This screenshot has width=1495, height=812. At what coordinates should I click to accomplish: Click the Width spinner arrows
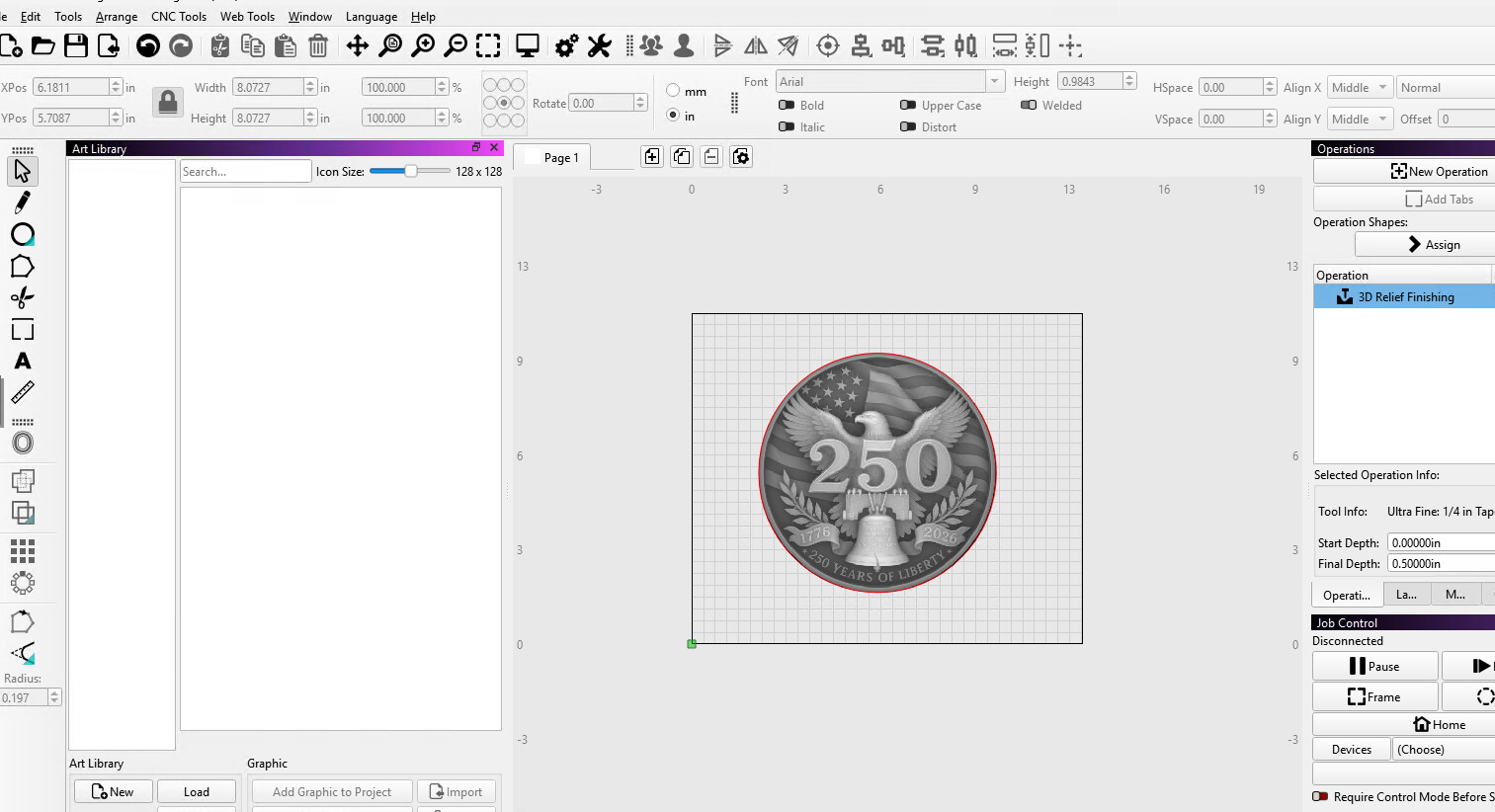pos(310,87)
